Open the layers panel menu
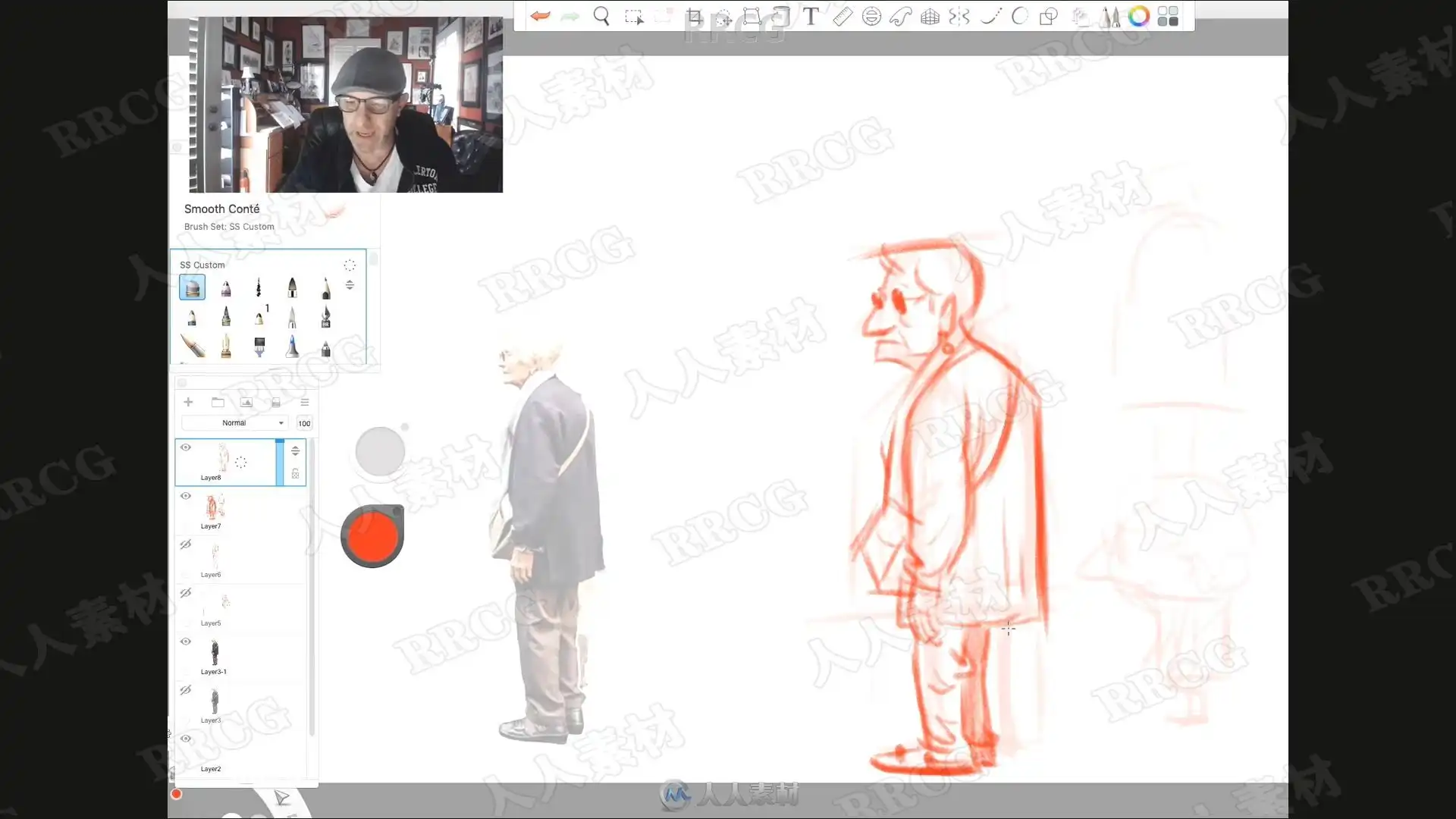1456x819 pixels. click(x=305, y=402)
